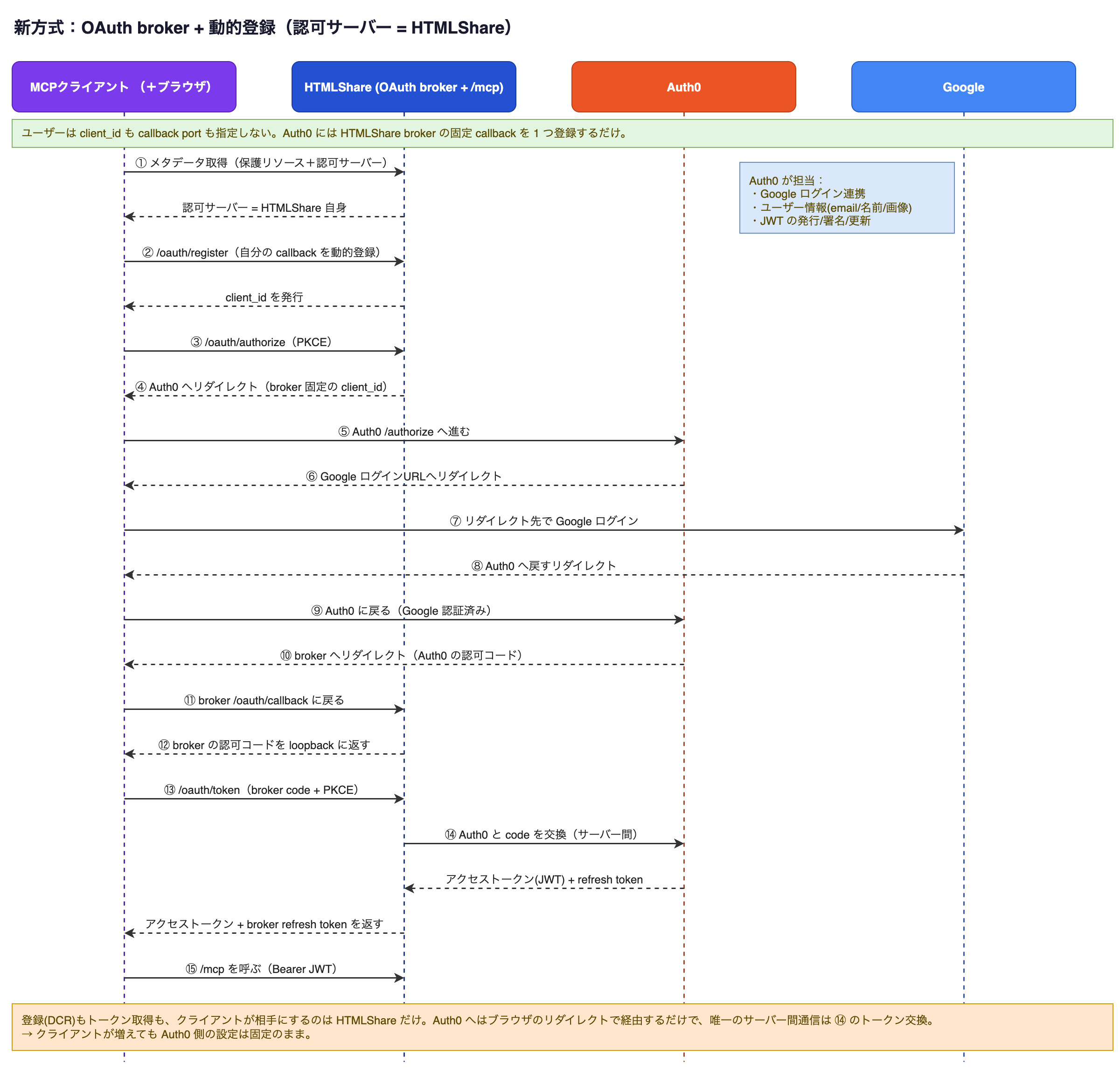Click the note line '・JWT の発行/署名/更新'
This screenshot has height=1070, width=1120.
tap(810, 221)
